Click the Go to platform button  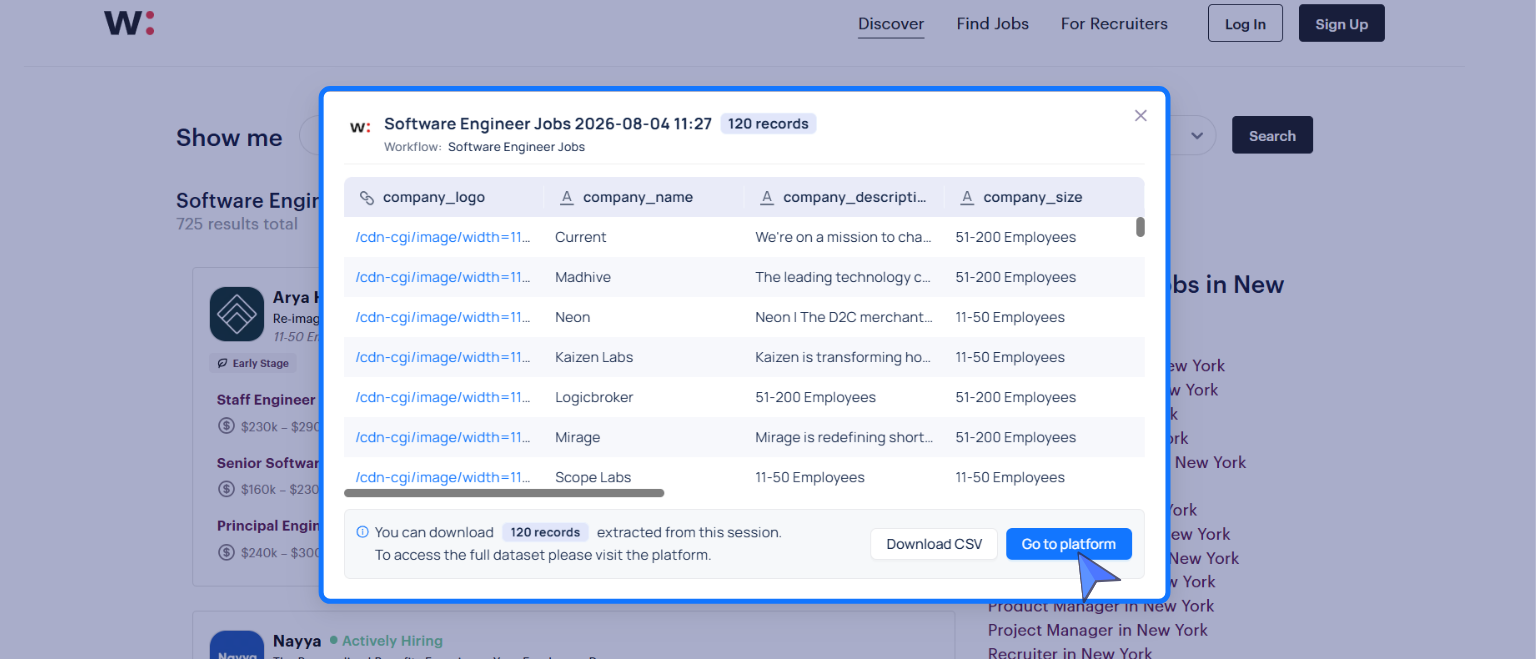(x=1069, y=544)
